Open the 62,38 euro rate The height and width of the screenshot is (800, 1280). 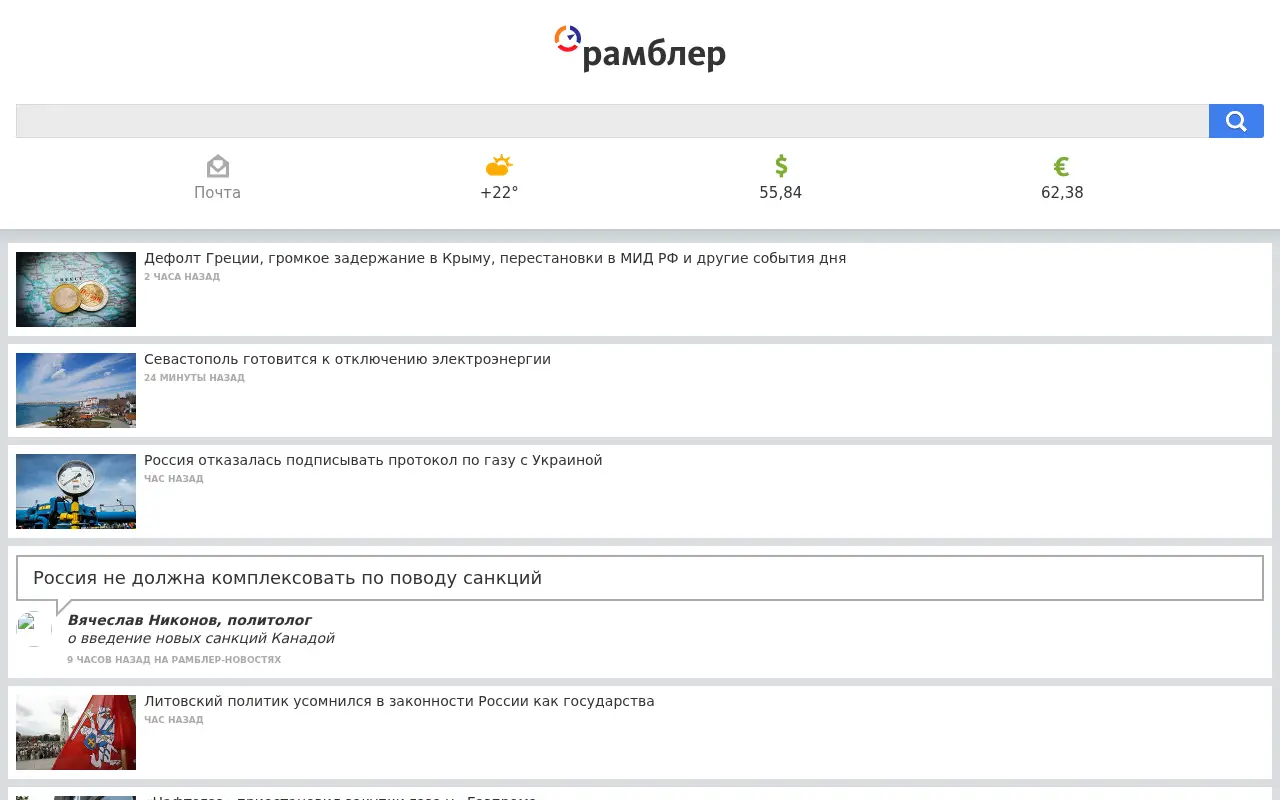point(1062,192)
